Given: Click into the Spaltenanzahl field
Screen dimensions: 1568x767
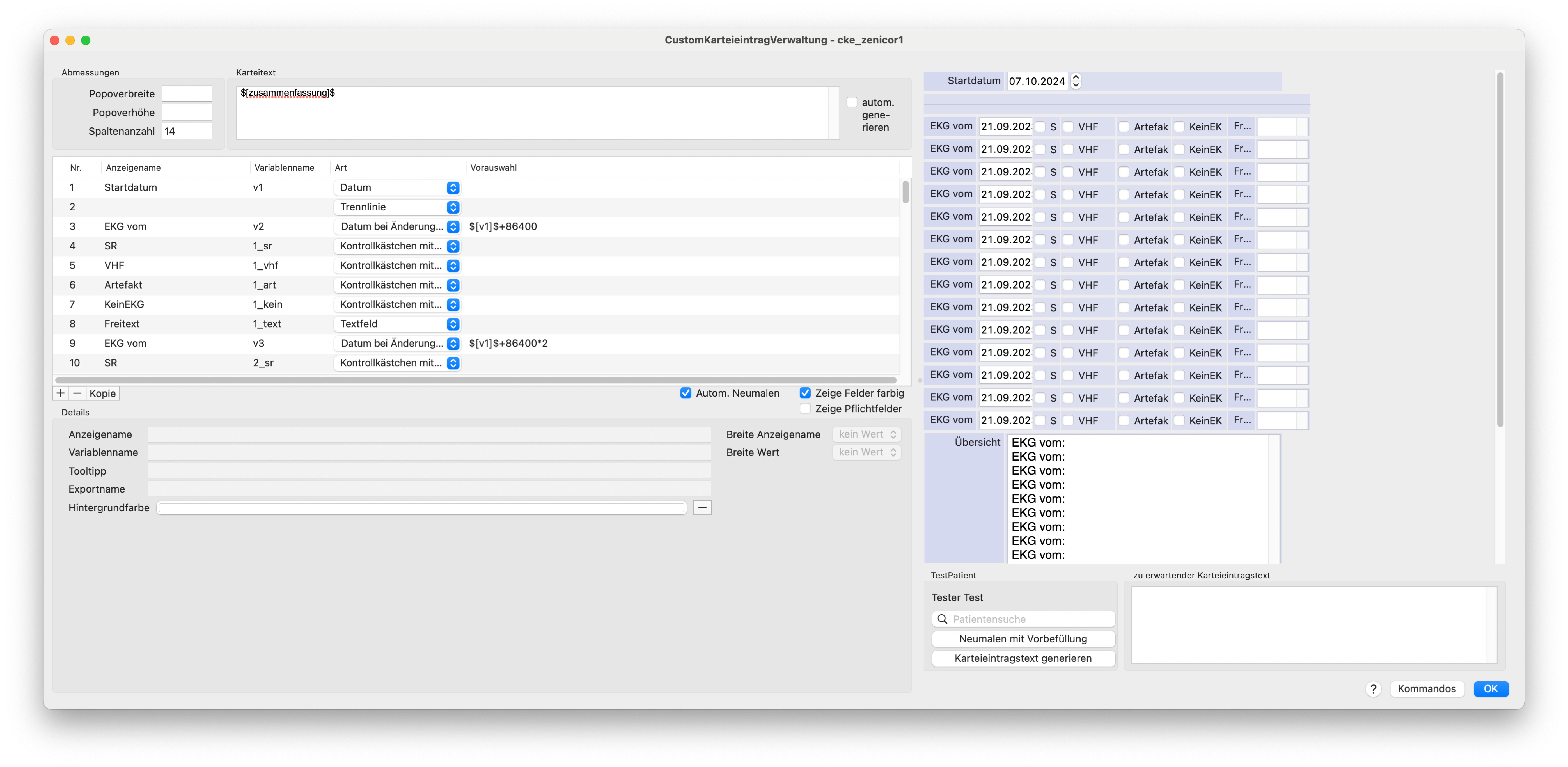Looking at the screenshot, I should [x=186, y=131].
